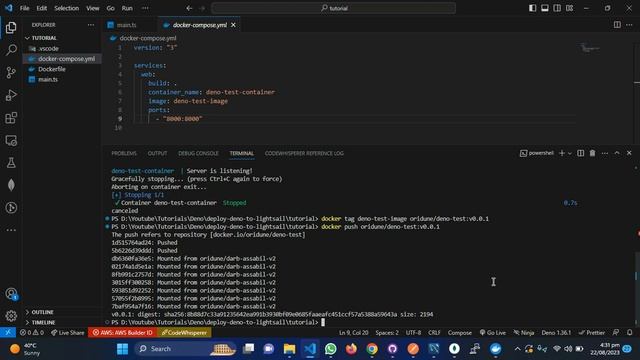Open Explorer views and more actions menu
This screenshot has height=360, width=640.
coord(91,25)
